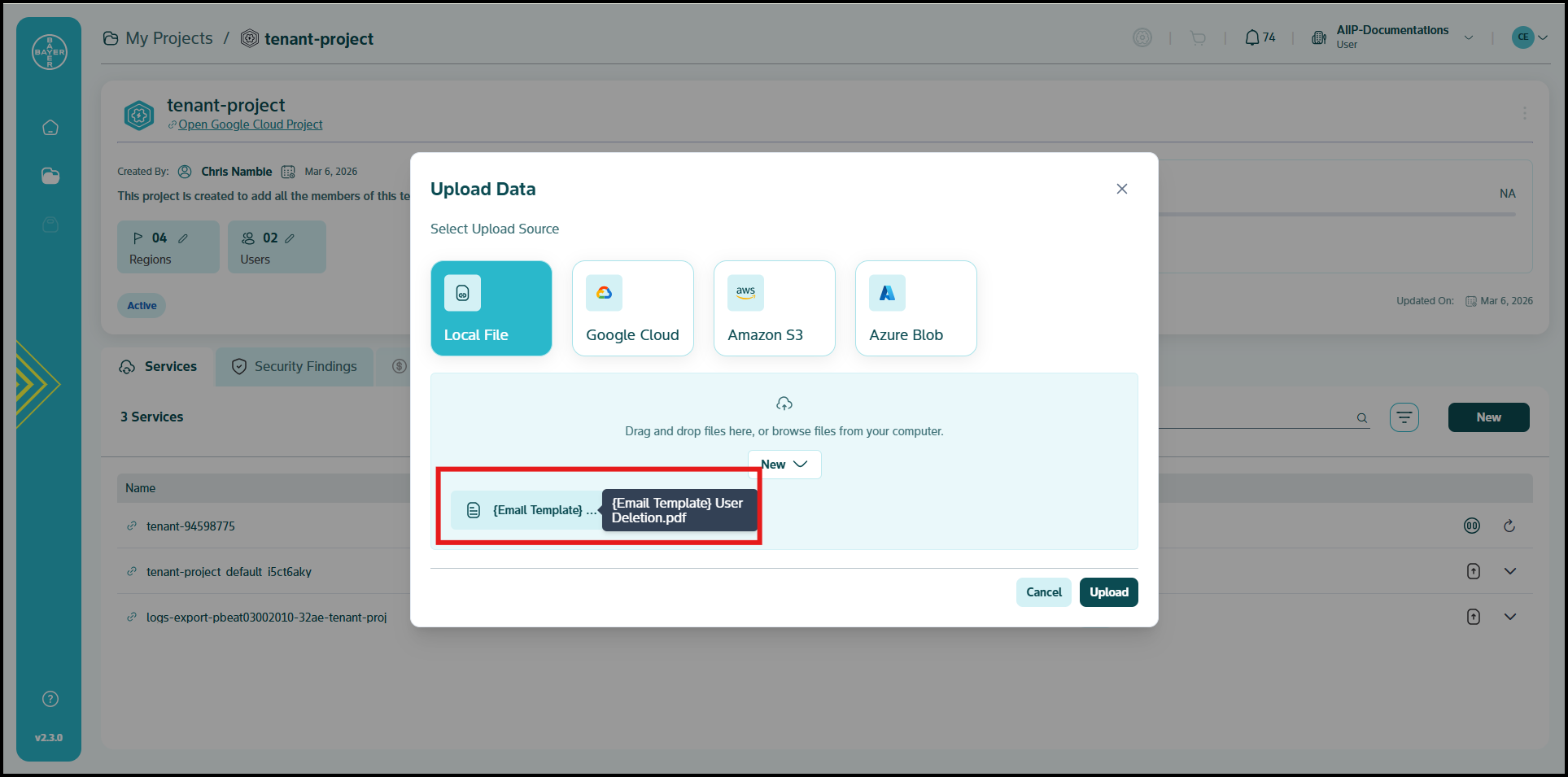
Task: Switch to the Security Findings tab
Action: click(295, 367)
